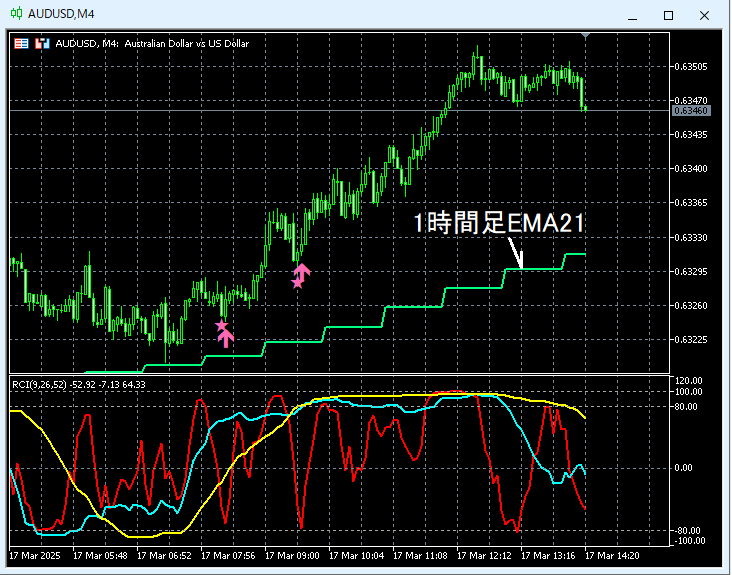Click the 0.63470 price scale label
Viewport: 732px width, 575px height.
click(691, 100)
